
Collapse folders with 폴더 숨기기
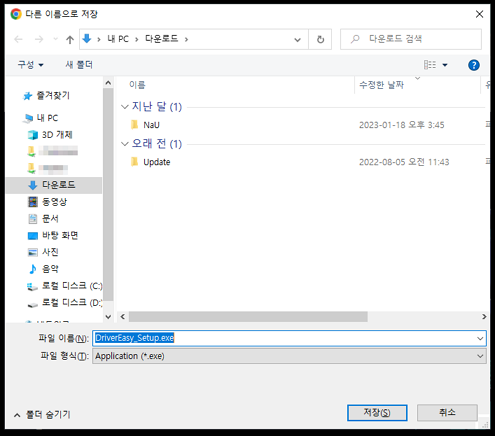tap(42, 415)
